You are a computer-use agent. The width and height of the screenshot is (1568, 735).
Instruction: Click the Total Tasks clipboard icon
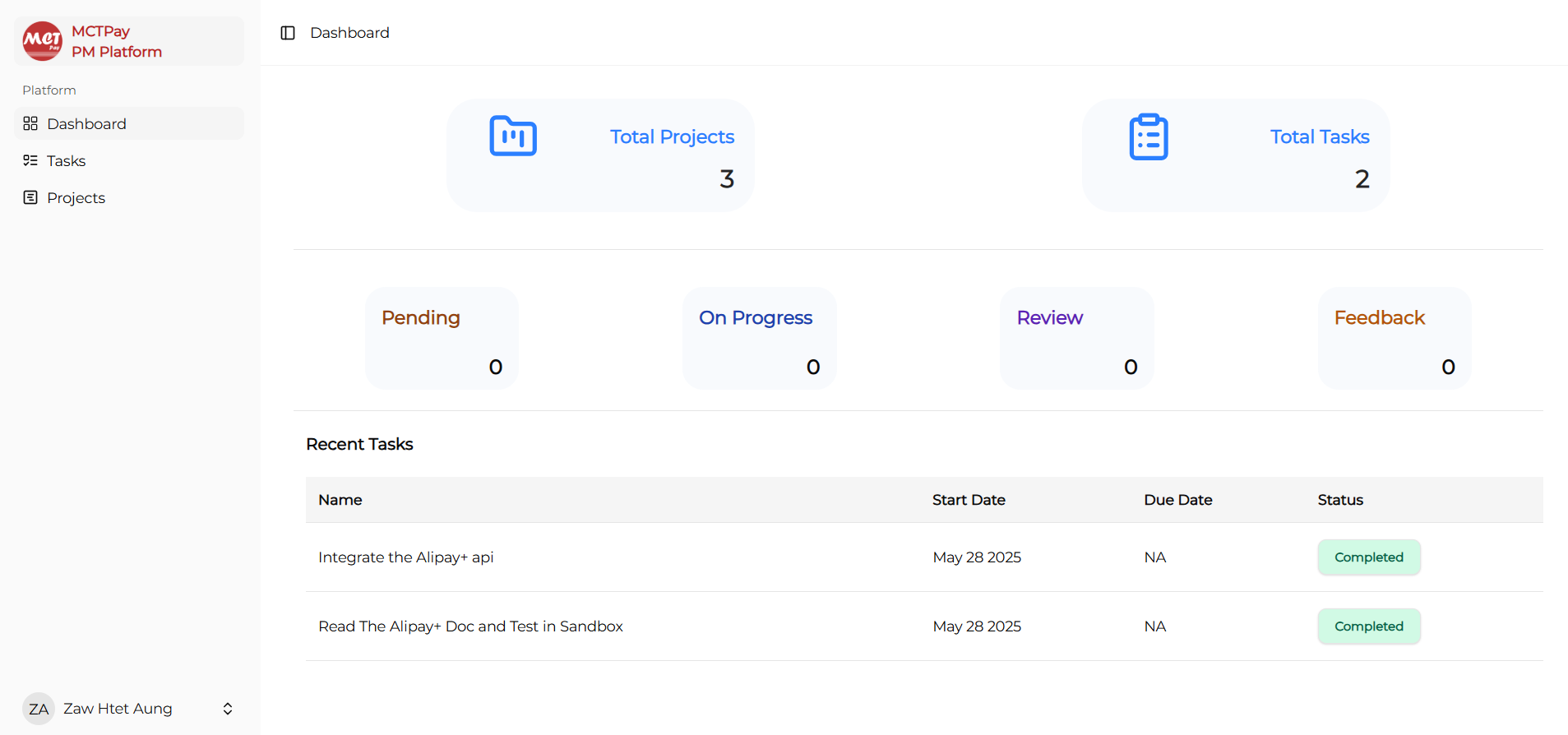(x=1149, y=137)
